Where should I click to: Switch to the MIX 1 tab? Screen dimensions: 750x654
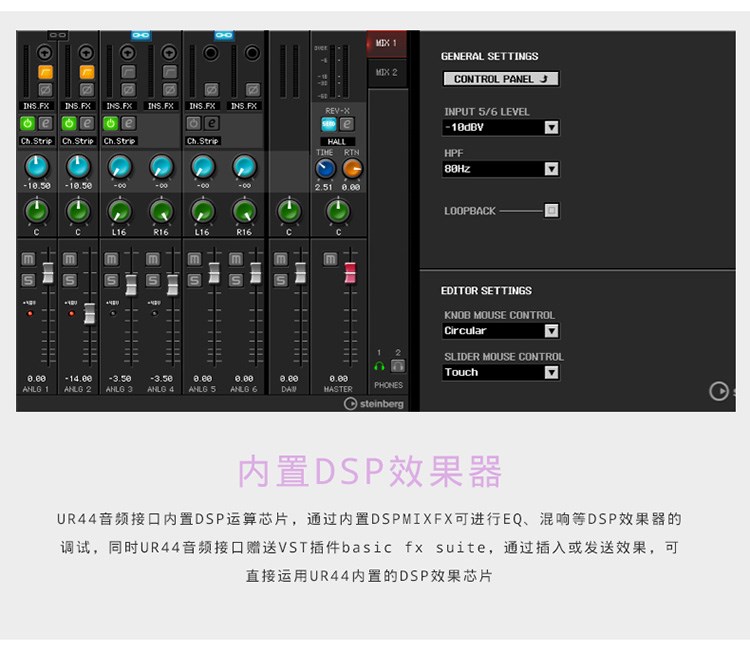[386, 44]
